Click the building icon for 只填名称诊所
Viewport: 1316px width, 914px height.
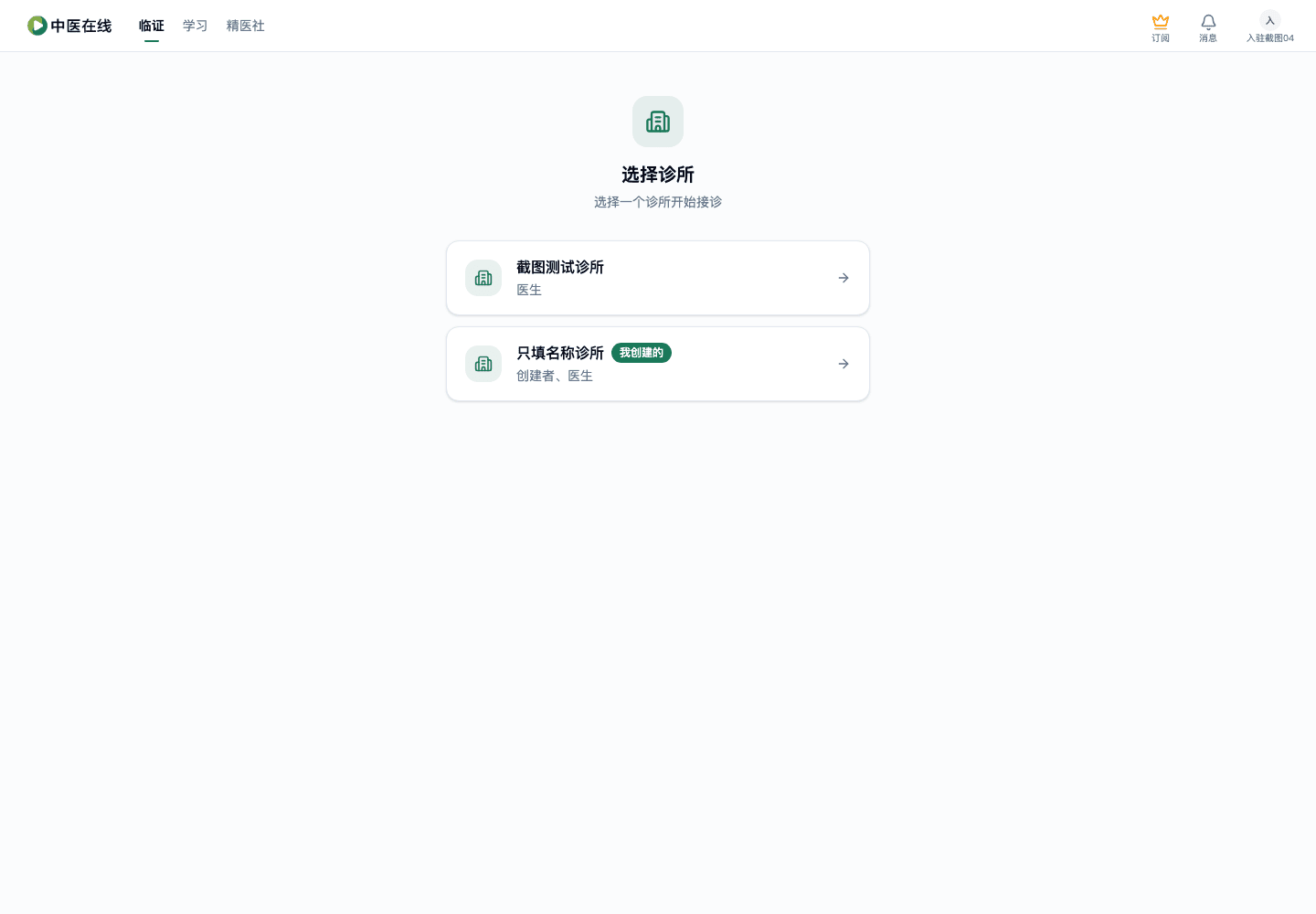[483, 364]
